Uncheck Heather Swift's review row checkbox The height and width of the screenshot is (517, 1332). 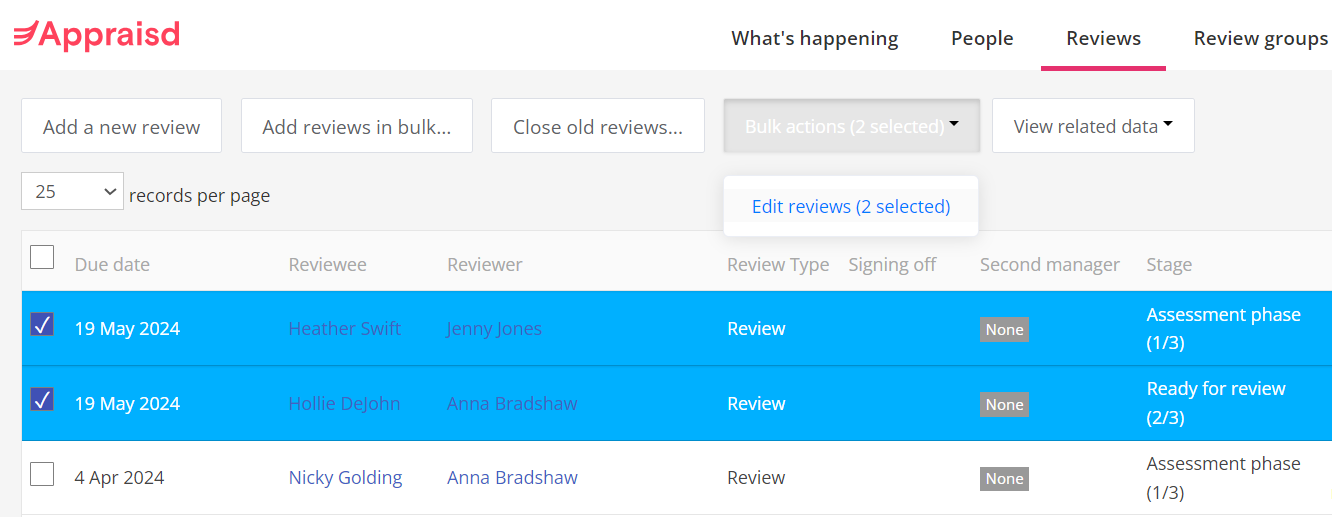click(x=42, y=324)
